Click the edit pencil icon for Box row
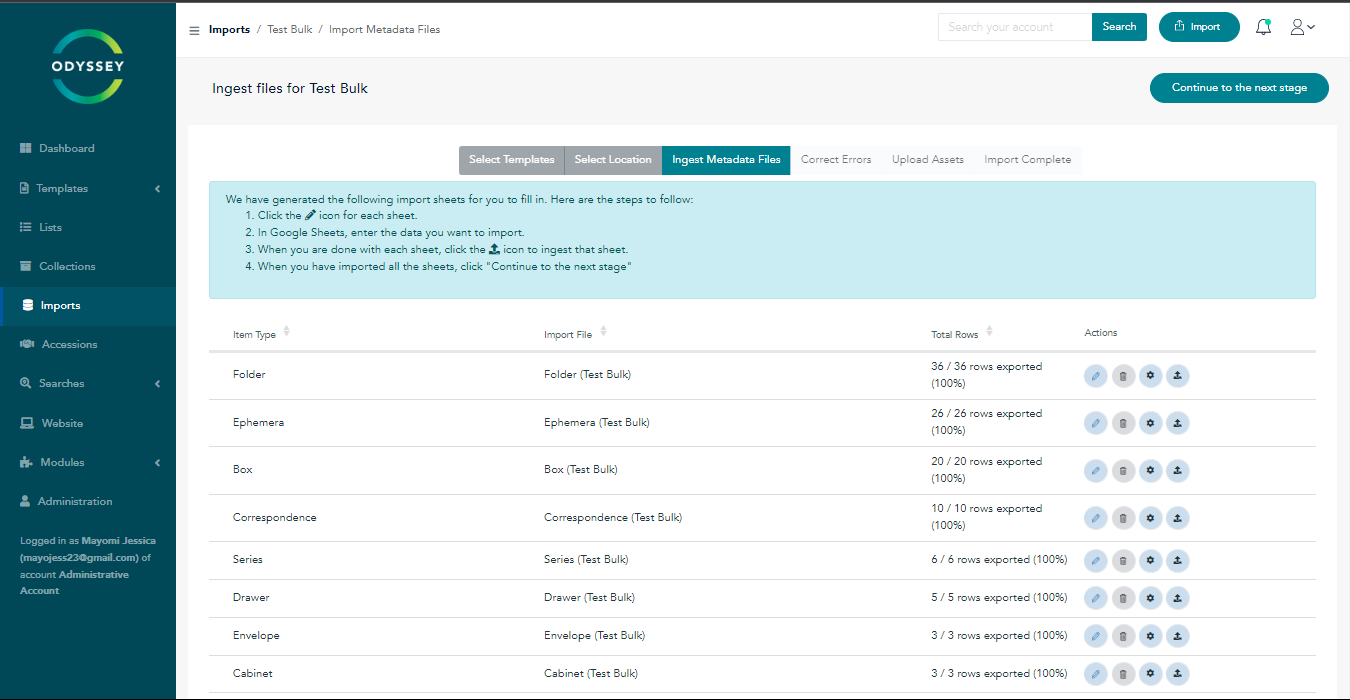This screenshot has height=700, width=1350. [x=1096, y=470]
